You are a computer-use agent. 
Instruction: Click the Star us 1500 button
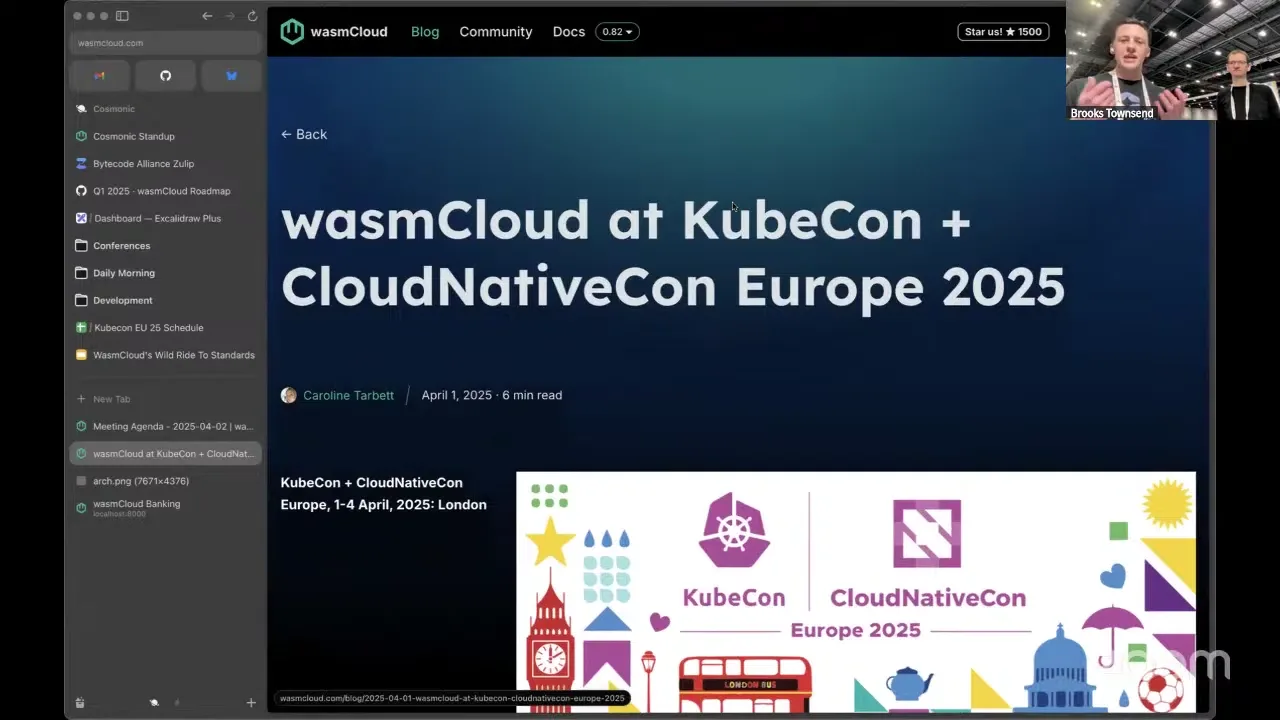[x=1003, y=32]
